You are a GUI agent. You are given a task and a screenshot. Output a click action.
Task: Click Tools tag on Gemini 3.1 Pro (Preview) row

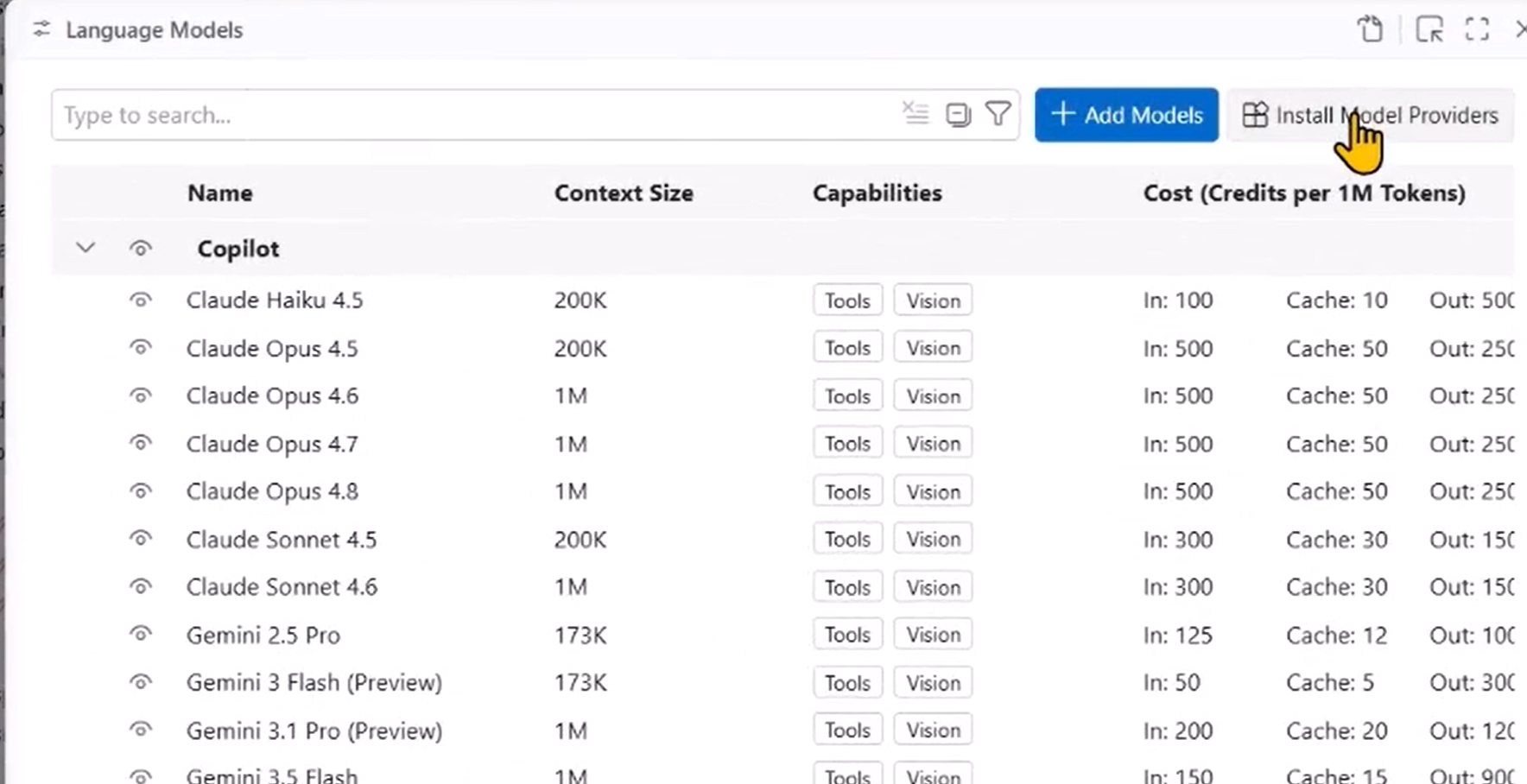pyautogui.click(x=847, y=730)
